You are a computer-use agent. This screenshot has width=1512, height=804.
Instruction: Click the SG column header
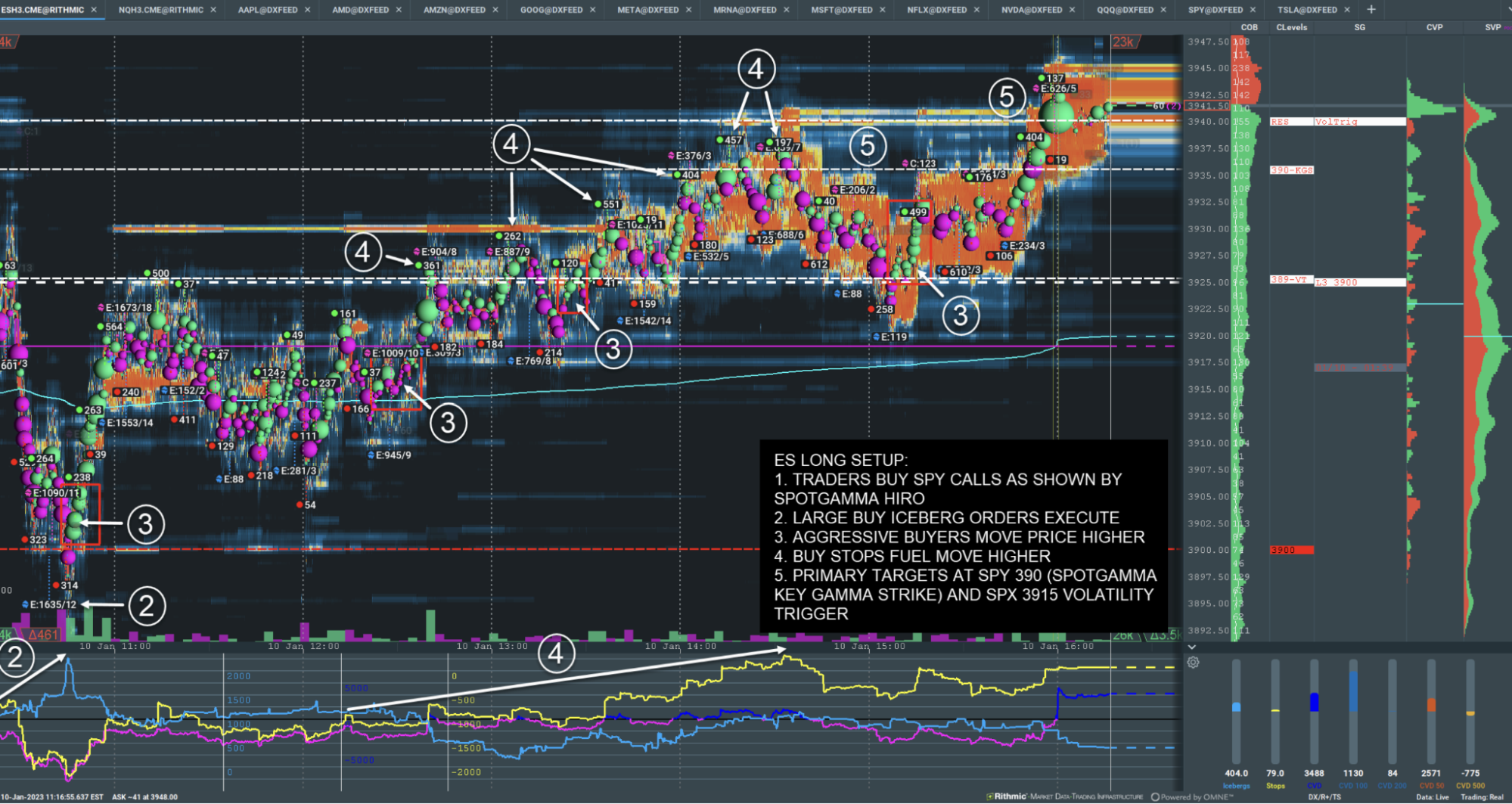coord(1359,27)
